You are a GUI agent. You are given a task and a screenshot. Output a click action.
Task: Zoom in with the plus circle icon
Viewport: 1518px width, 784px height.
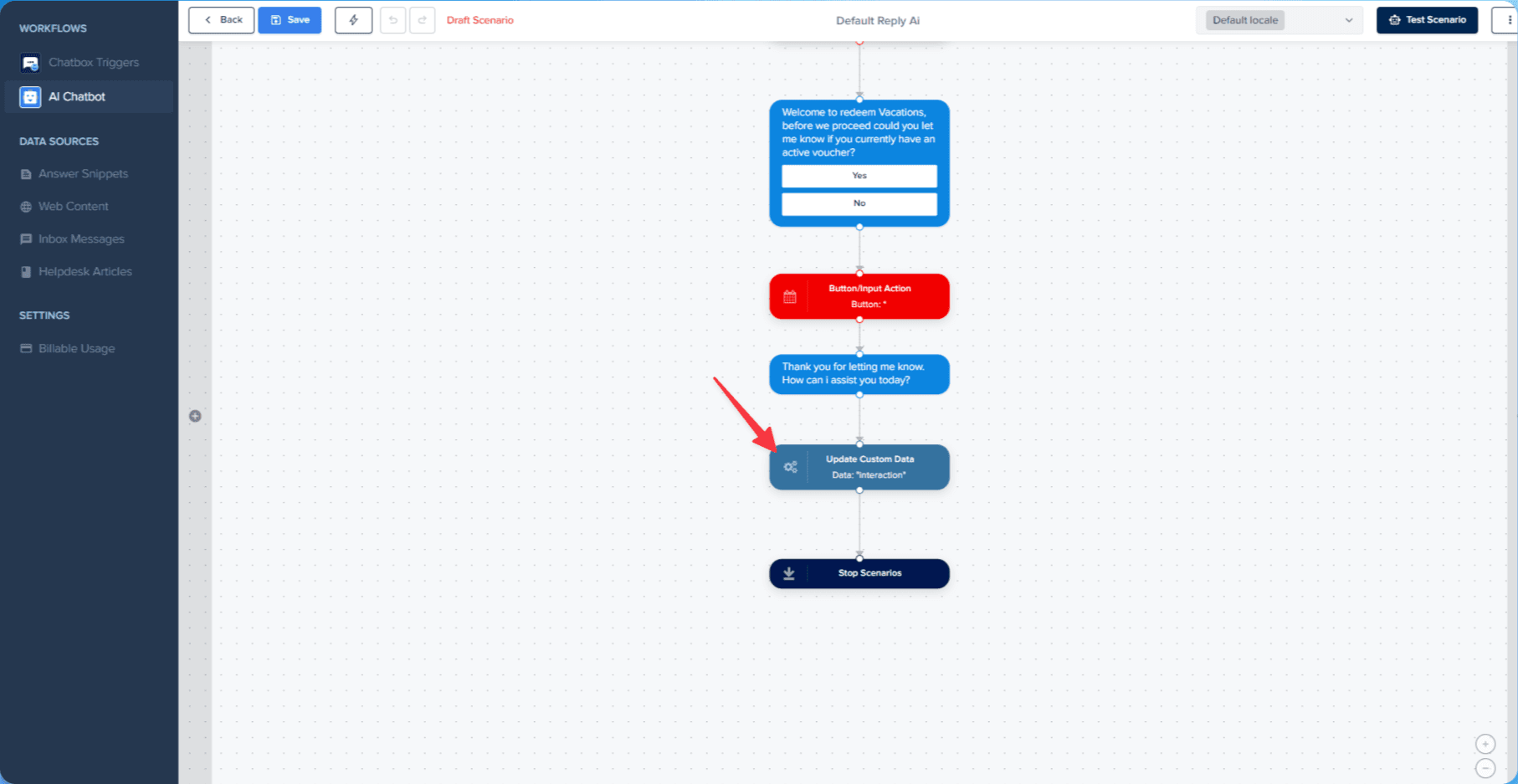(1485, 744)
